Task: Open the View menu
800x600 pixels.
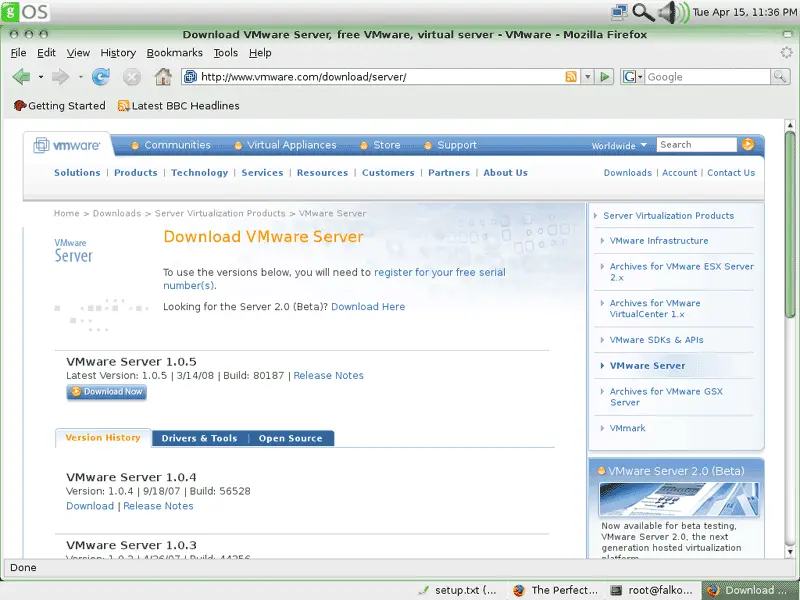Action: (x=78, y=53)
